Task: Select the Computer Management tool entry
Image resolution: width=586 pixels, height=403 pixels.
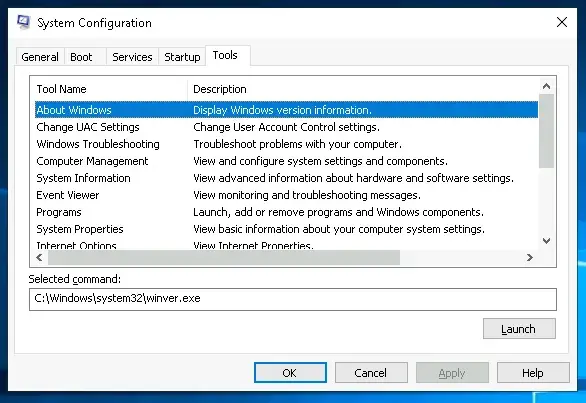Action: pyautogui.click(x=286, y=161)
